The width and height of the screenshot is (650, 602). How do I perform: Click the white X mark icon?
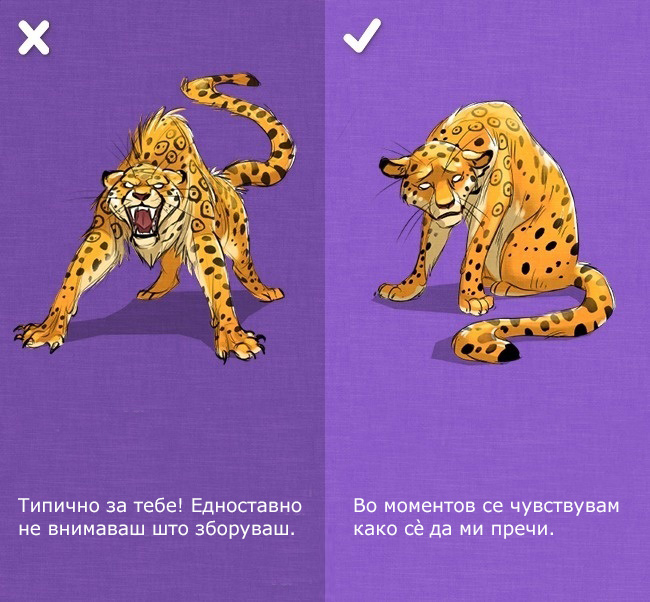point(34,38)
